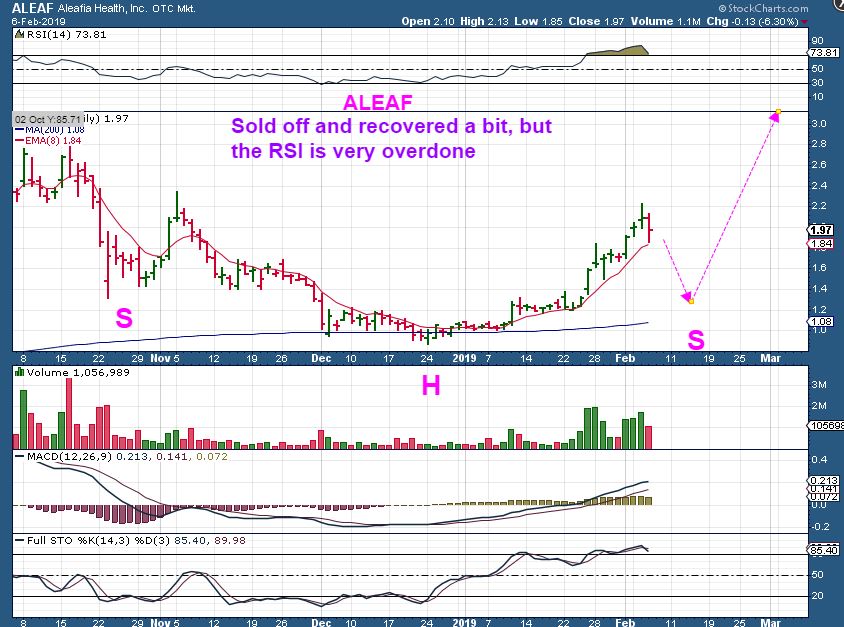
Task: Click the 1.4 price axis label
Action: (x=819, y=289)
